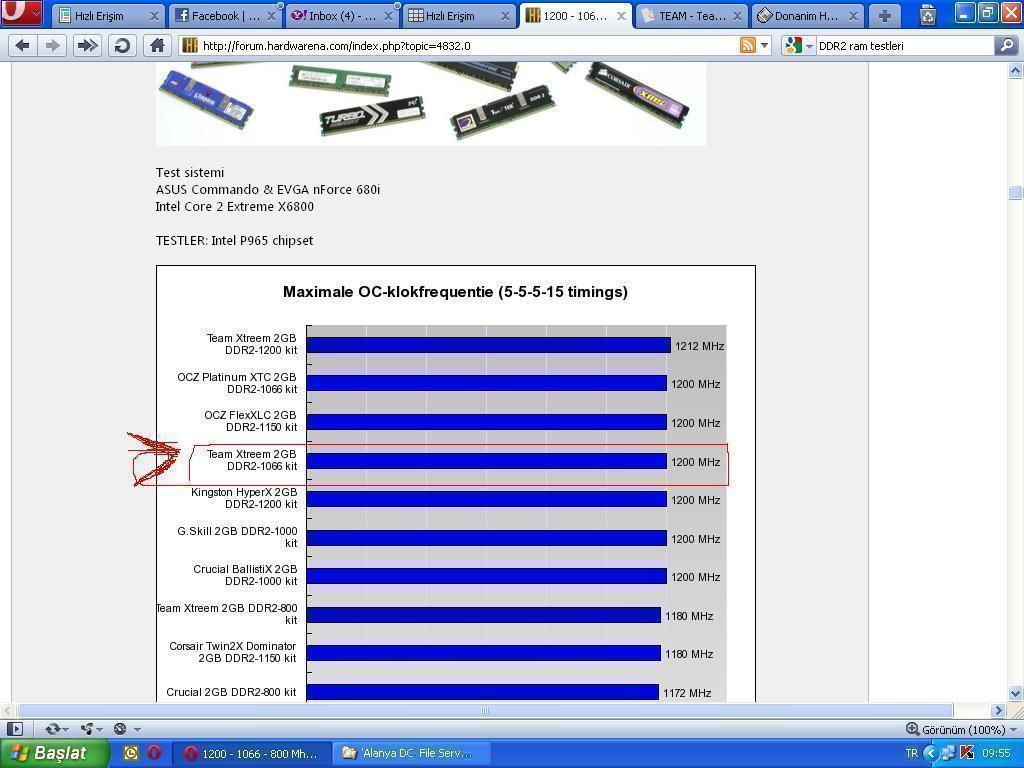Image resolution: width=1024 pixels, height=768 pixels.
Task: Close the TEAM - Tea... tab
Action: [737, 16]
